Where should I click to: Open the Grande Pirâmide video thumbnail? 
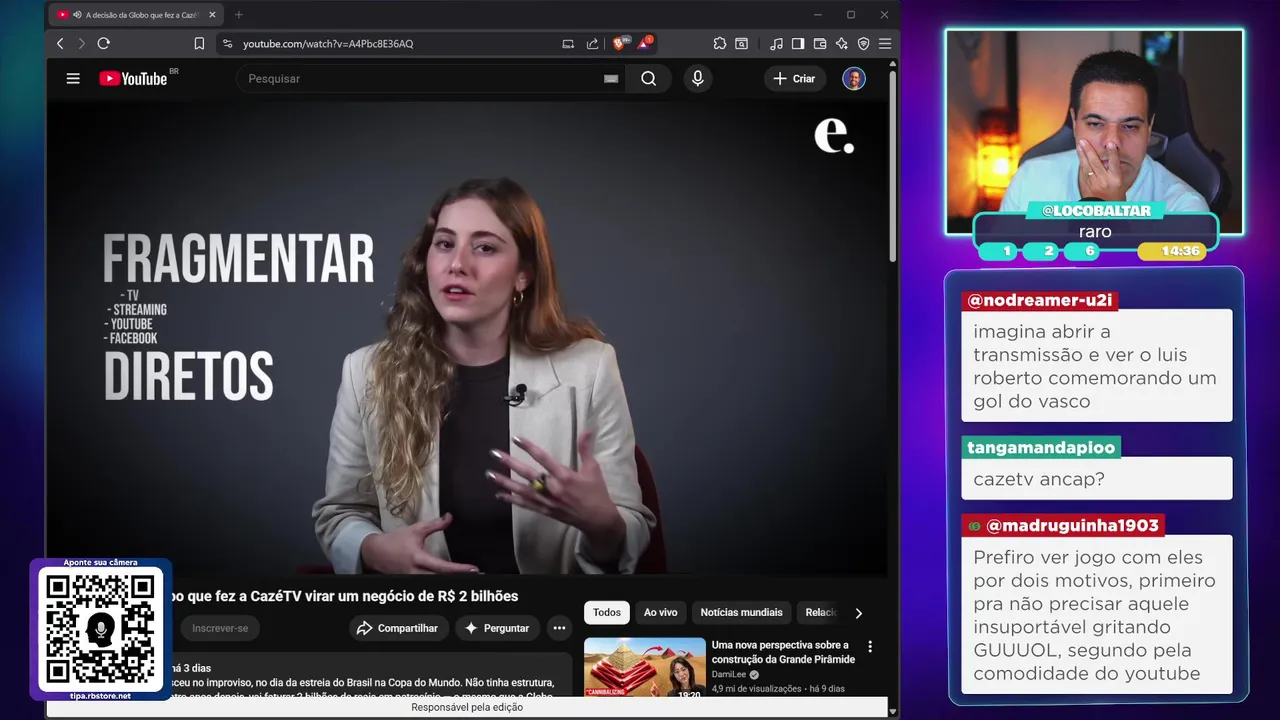pyautogui.click(x=645, y=668)
